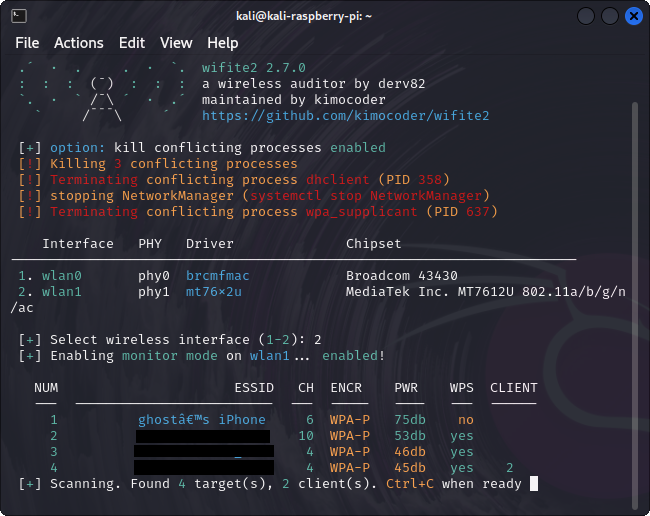Screen dimensions: 650x516
Task: Click the 75db power value
Action: [x=410, y=420]
